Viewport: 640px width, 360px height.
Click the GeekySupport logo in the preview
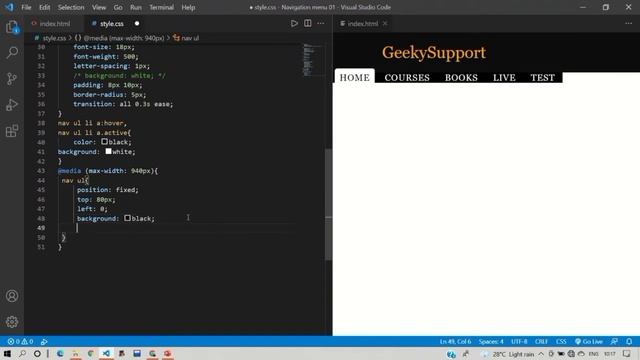(434, 53)
